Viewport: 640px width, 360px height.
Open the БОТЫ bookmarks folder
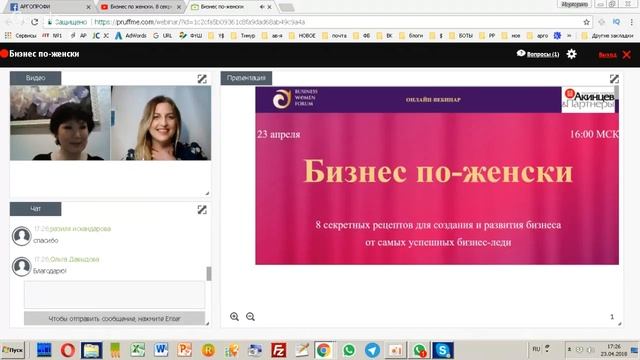[461, 36]
